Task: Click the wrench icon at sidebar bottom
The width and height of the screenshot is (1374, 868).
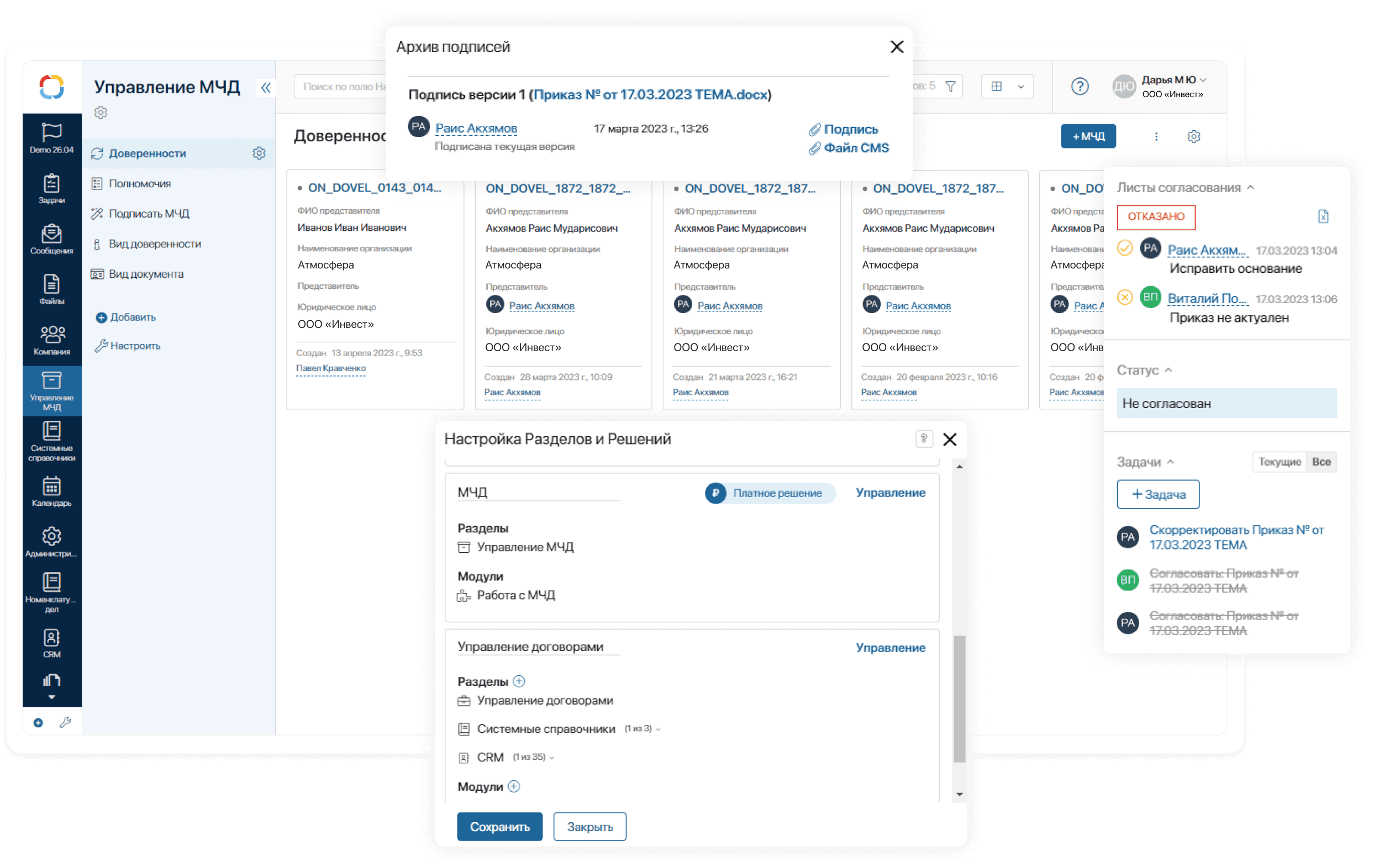Action: (x=66, y=723)
